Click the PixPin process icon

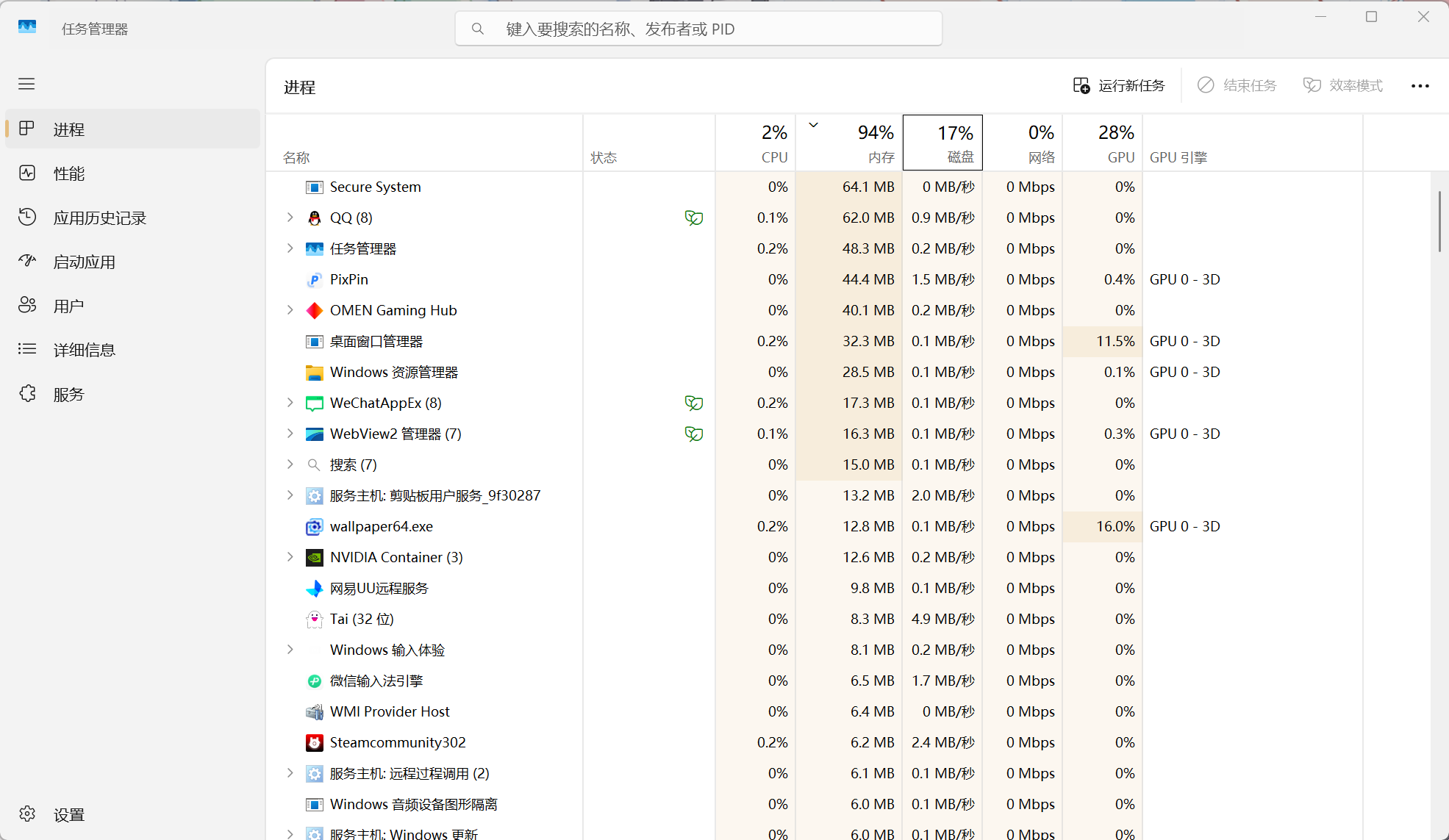coord(315,280)
